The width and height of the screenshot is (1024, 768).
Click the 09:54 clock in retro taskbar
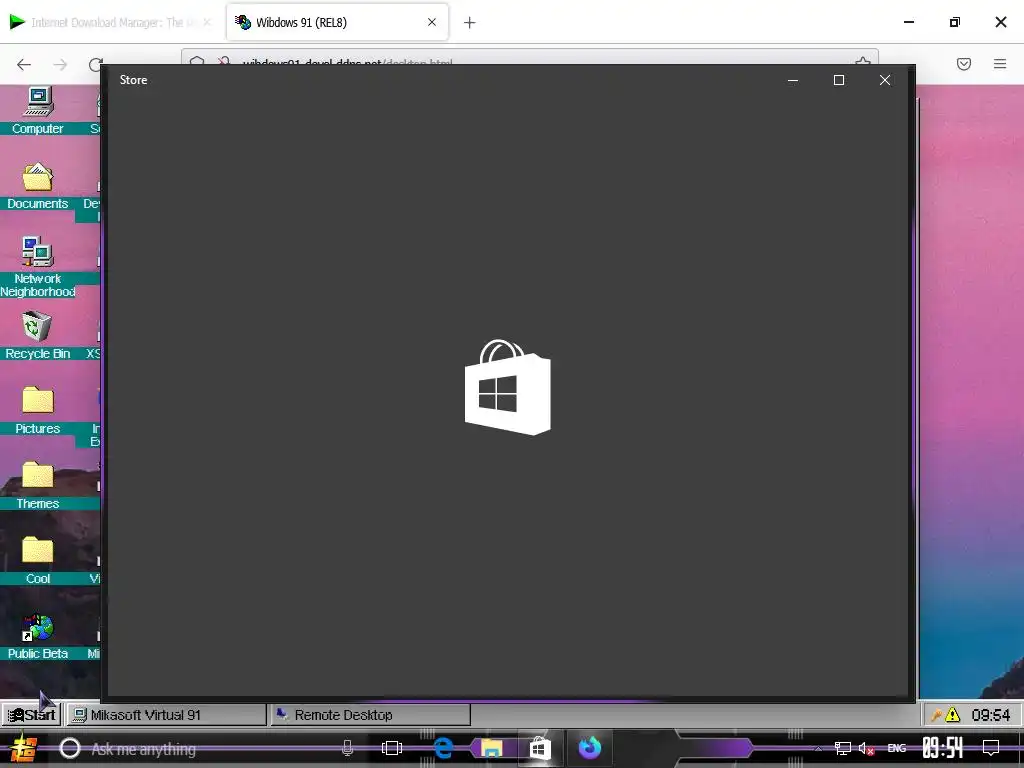click(991, 715)
